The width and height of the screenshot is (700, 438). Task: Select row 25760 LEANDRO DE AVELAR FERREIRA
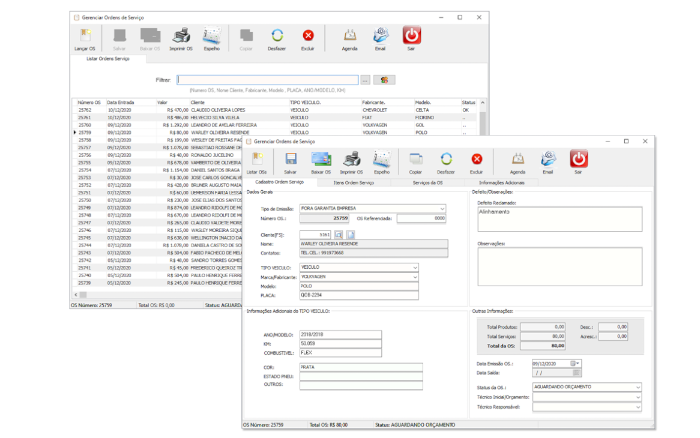pos(275,125)
